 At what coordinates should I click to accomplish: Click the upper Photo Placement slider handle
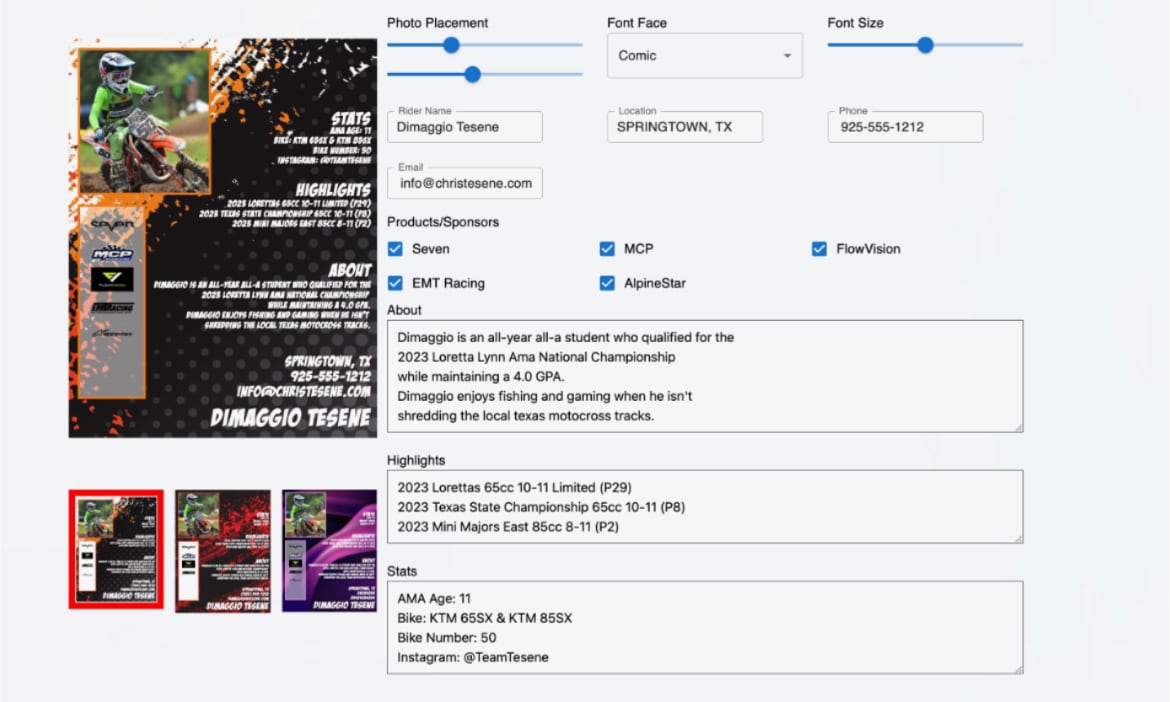[x=451, y=45]
